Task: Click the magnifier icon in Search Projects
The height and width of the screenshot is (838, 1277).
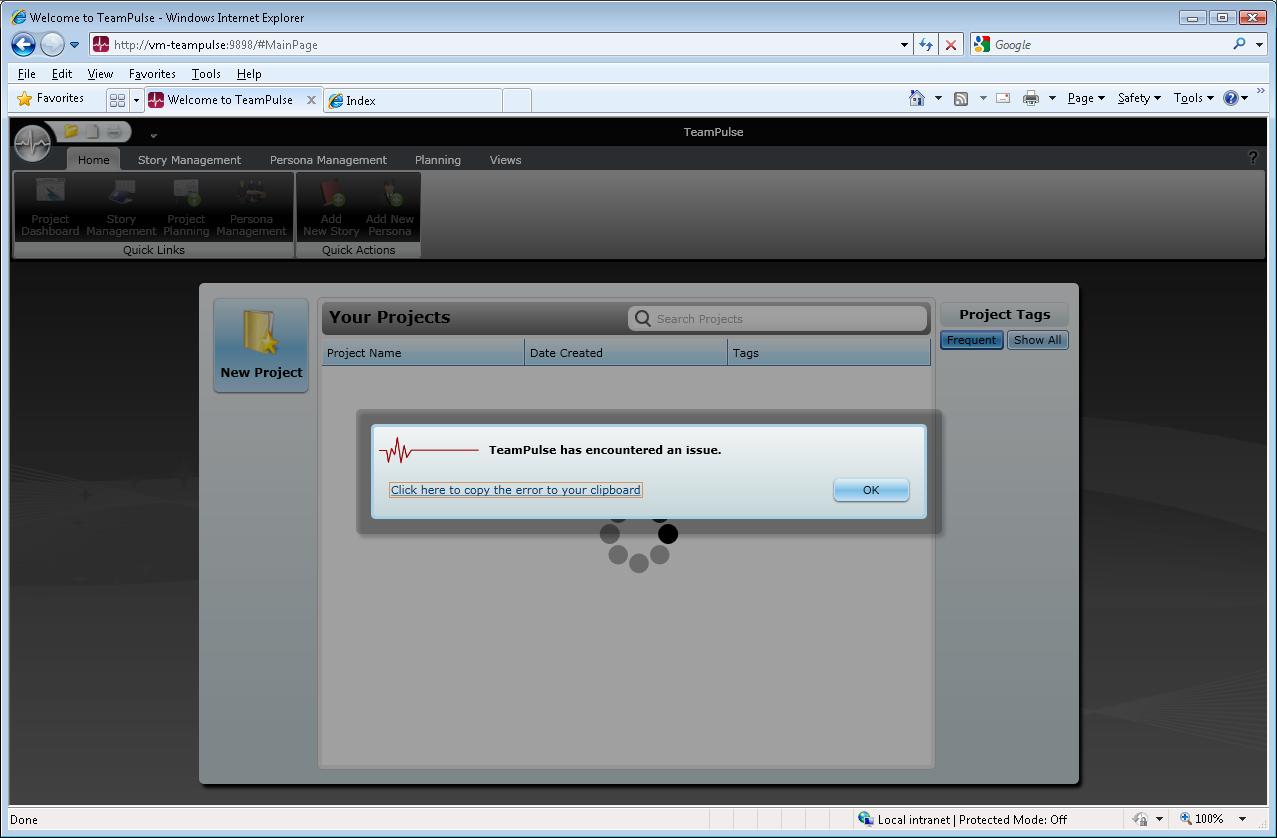Action: (x=643, y=318)
